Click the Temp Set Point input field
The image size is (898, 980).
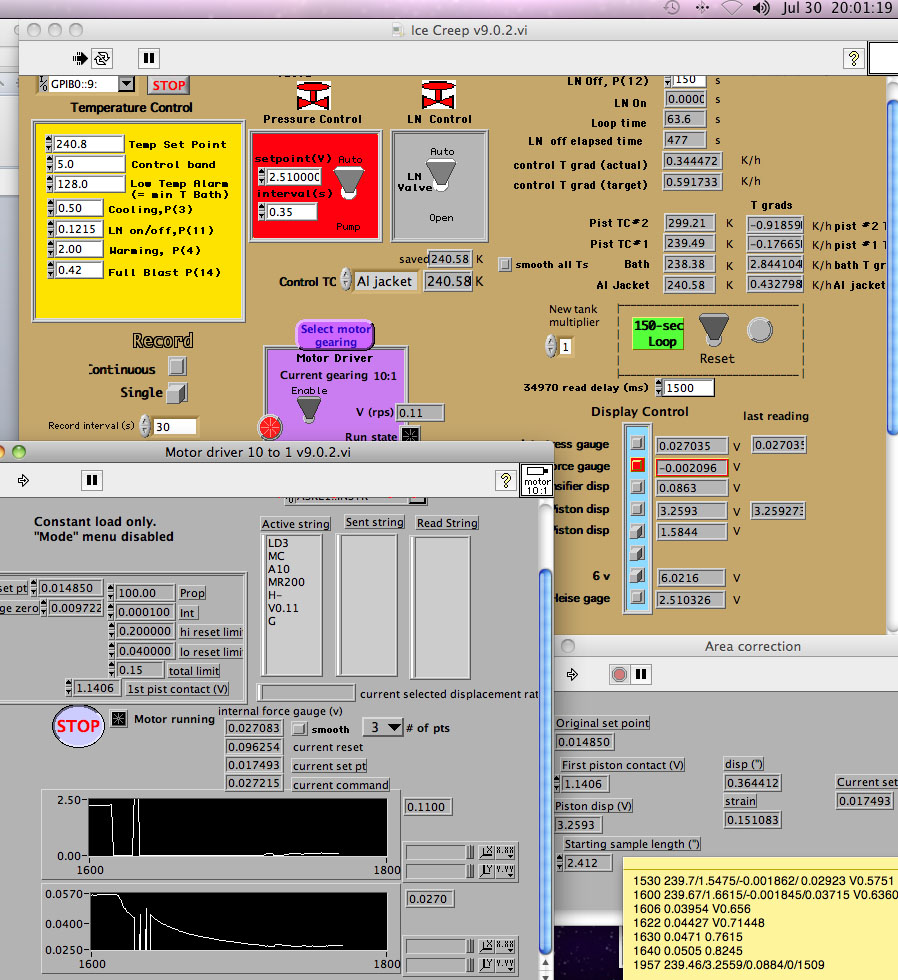(90, 144)
